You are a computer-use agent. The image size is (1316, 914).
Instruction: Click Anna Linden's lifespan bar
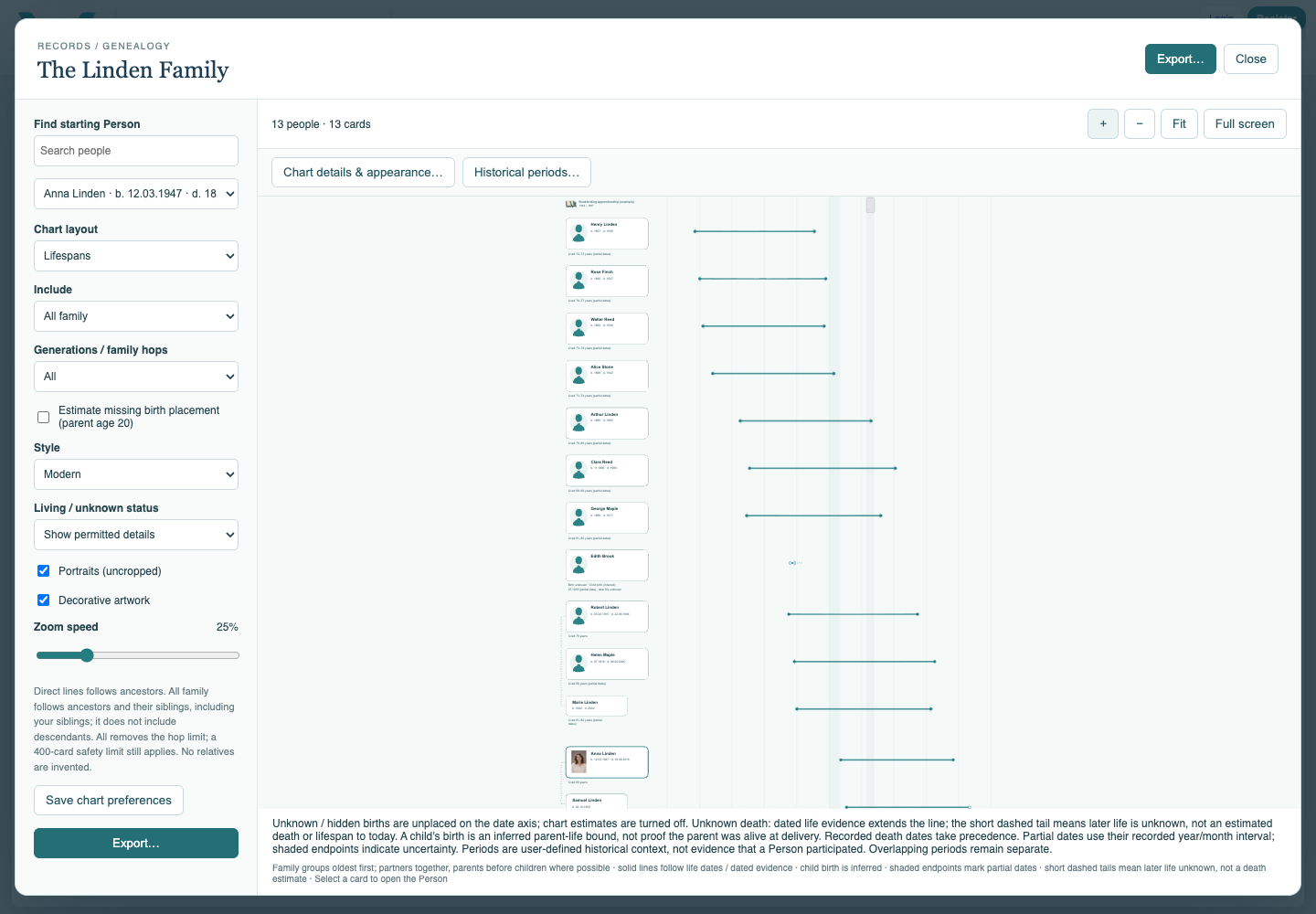[x=897, y=760]
